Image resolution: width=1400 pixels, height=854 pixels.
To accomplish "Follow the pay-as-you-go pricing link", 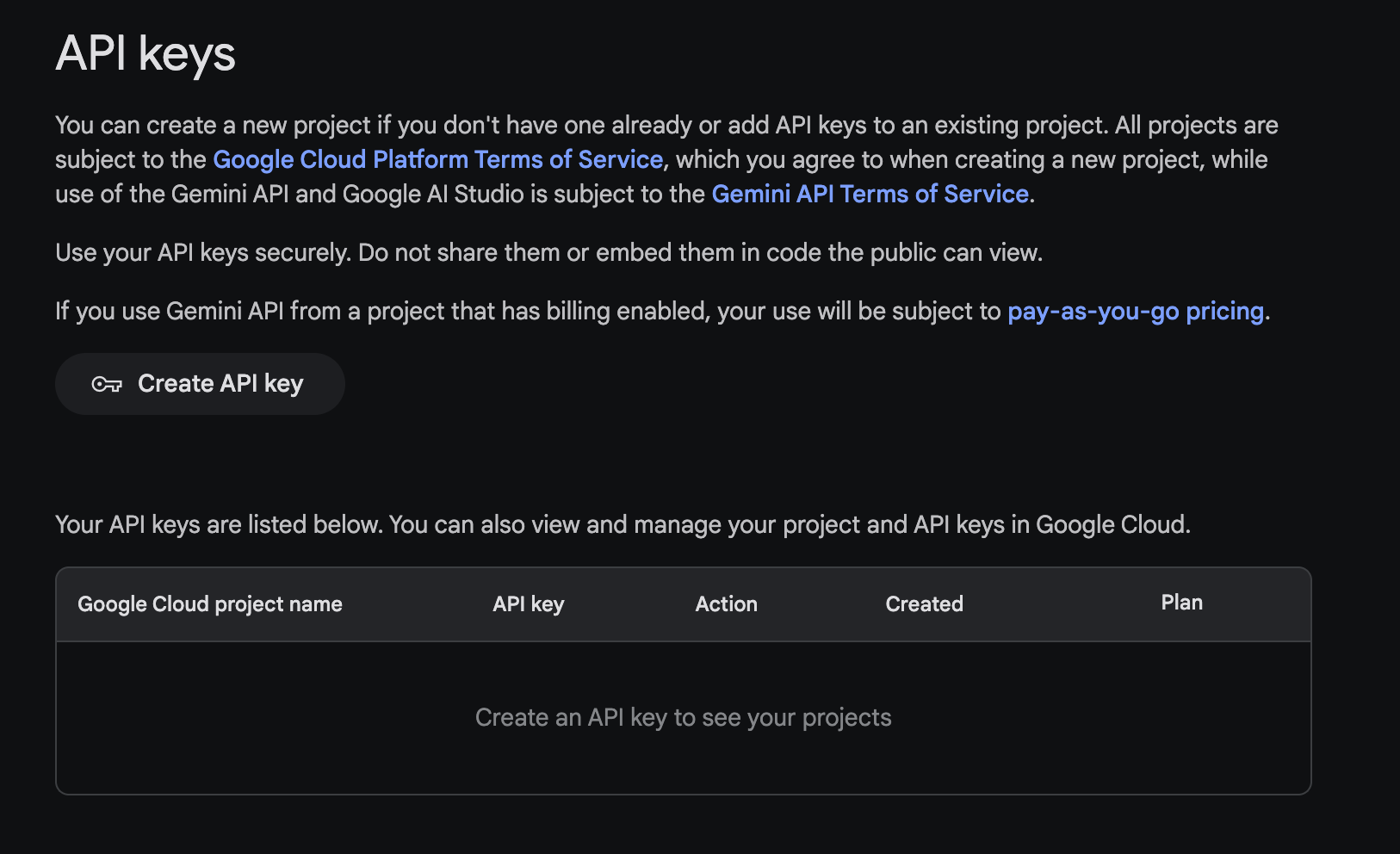I will pyautogui.click(x=1136, y=312).
